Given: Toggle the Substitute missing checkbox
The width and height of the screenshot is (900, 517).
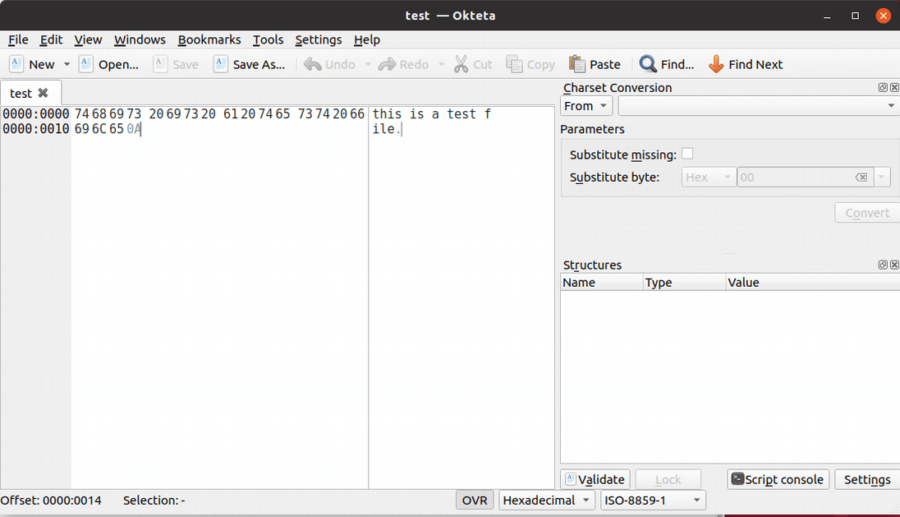Looking at the screenshot, I should point(687,154).
